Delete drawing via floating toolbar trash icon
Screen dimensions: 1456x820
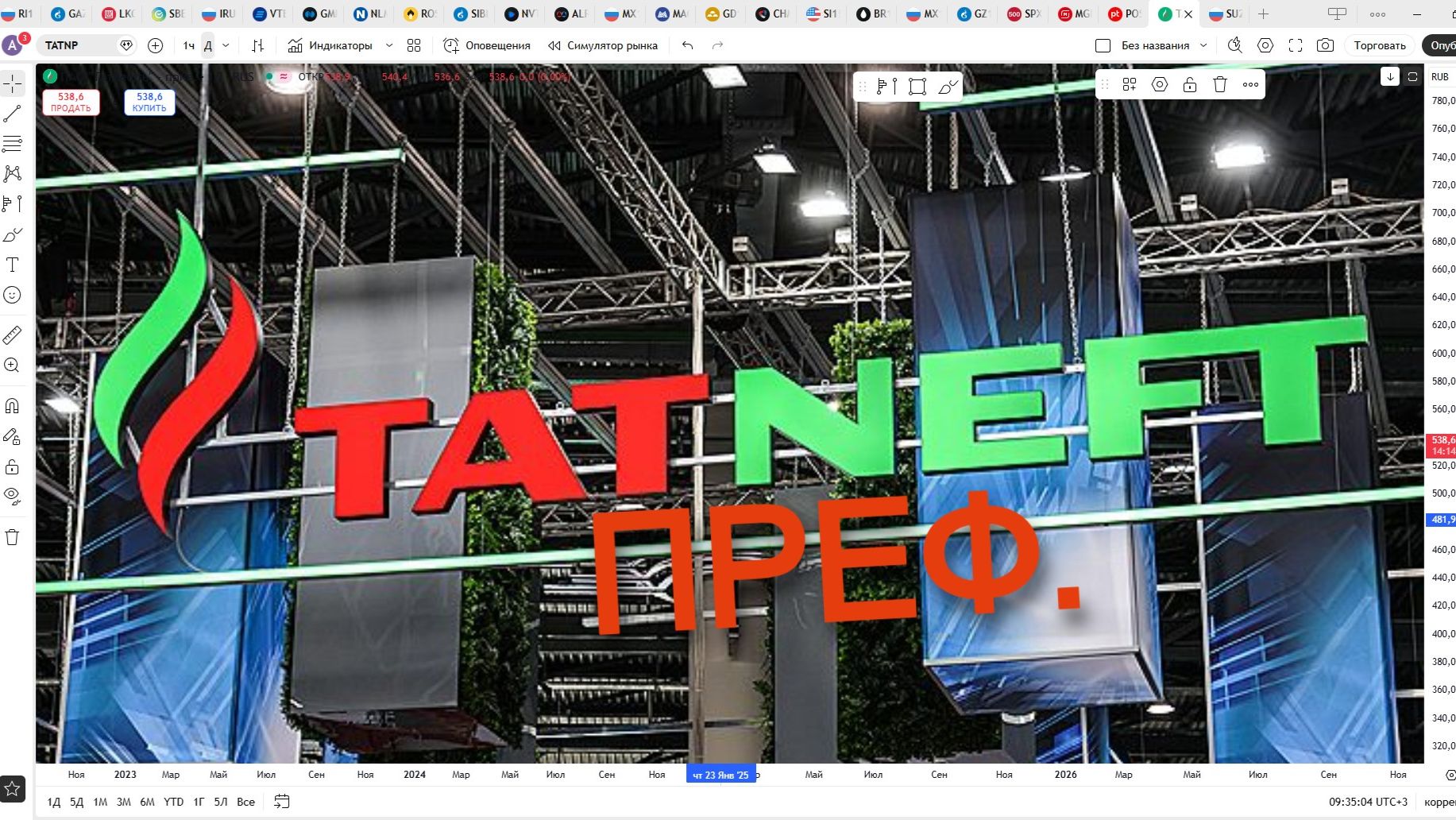click(1220, 84)
